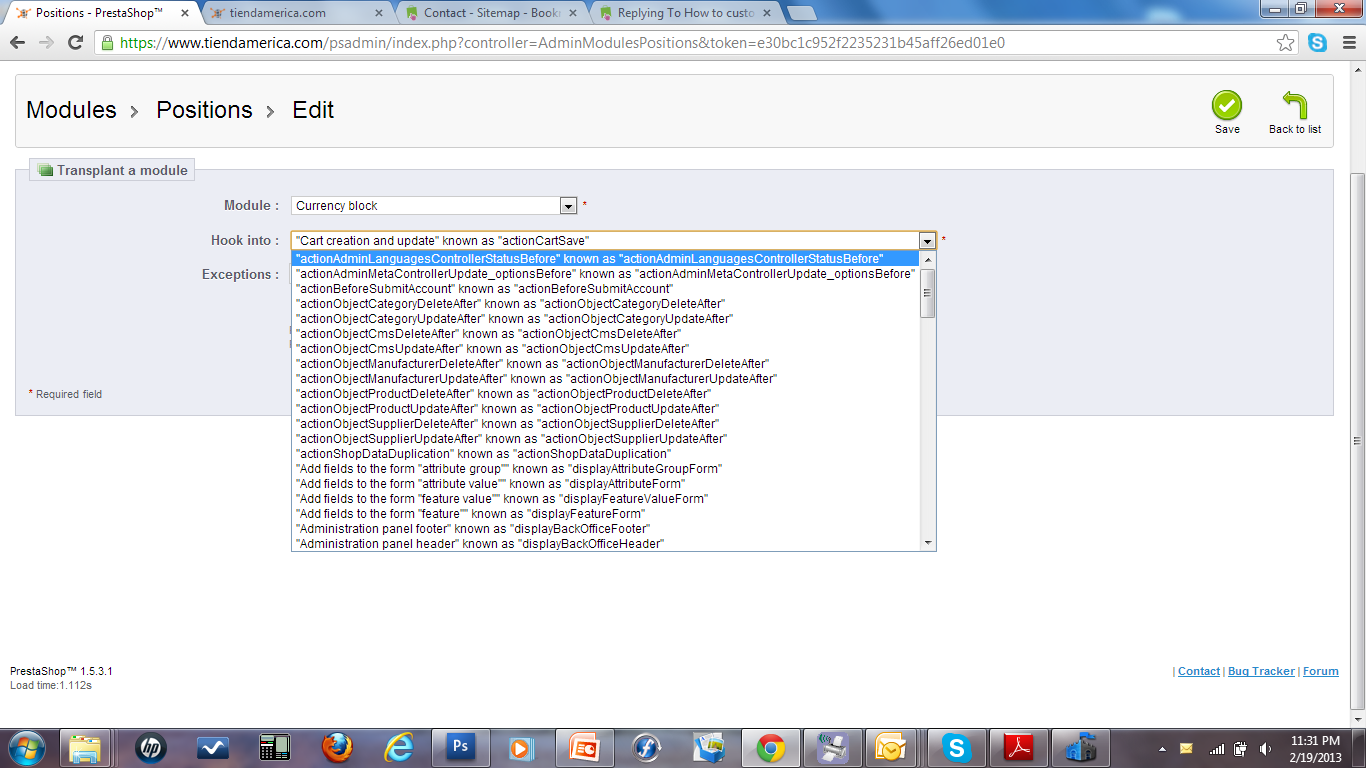Open the Contact footer link
The height and width of the screenshot is (768, 1366).
pos(1199,672)
